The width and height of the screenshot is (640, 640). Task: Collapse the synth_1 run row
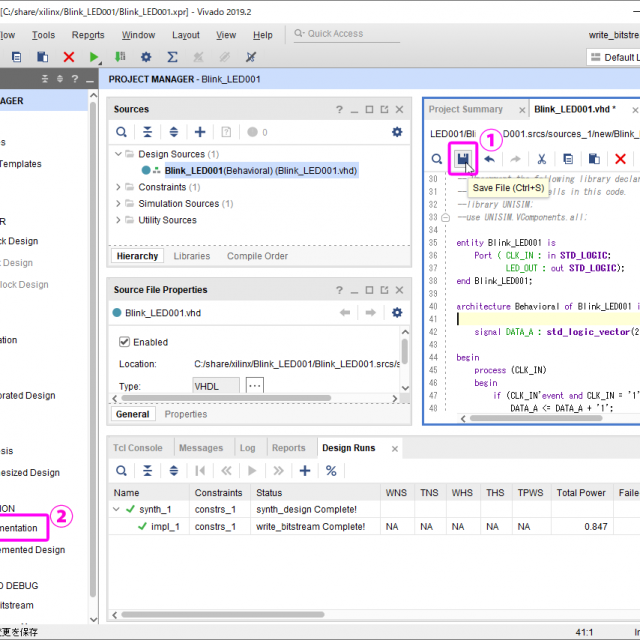118,509
